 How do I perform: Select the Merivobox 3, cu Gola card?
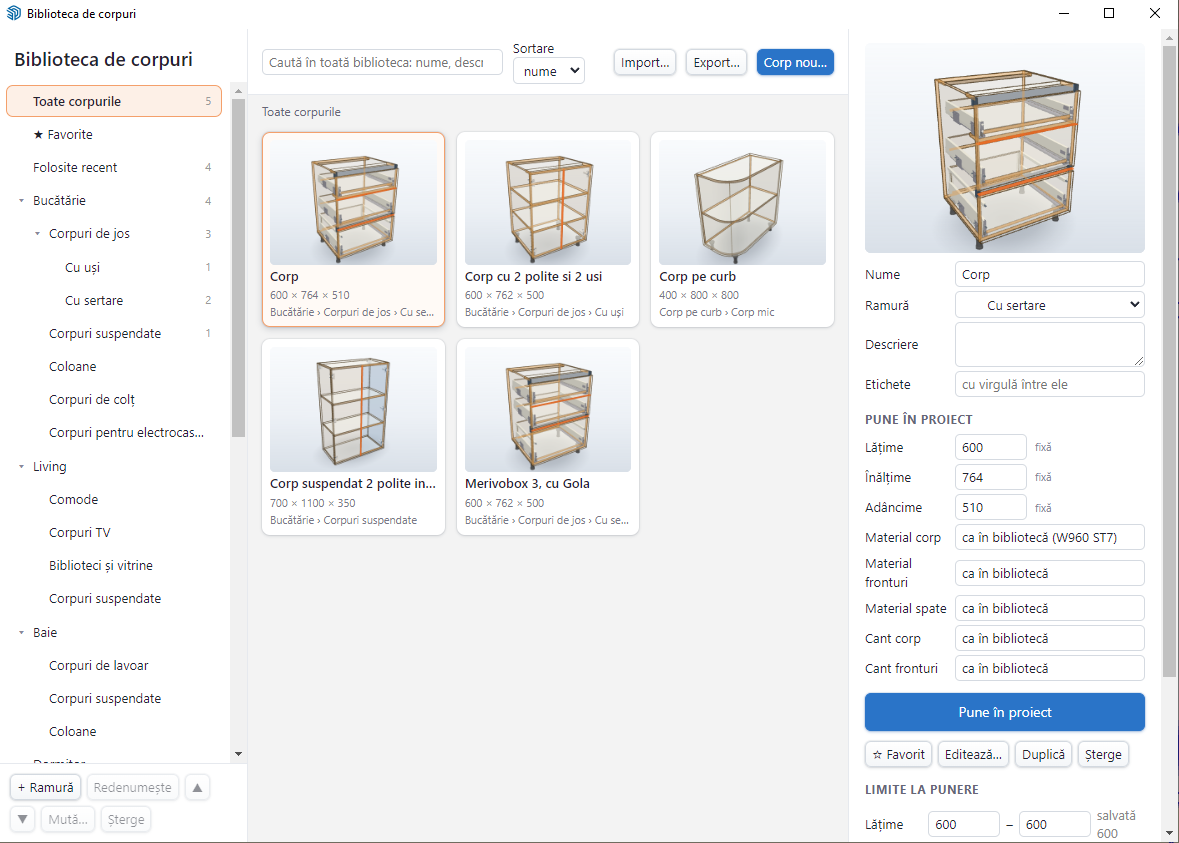[548, 437]
